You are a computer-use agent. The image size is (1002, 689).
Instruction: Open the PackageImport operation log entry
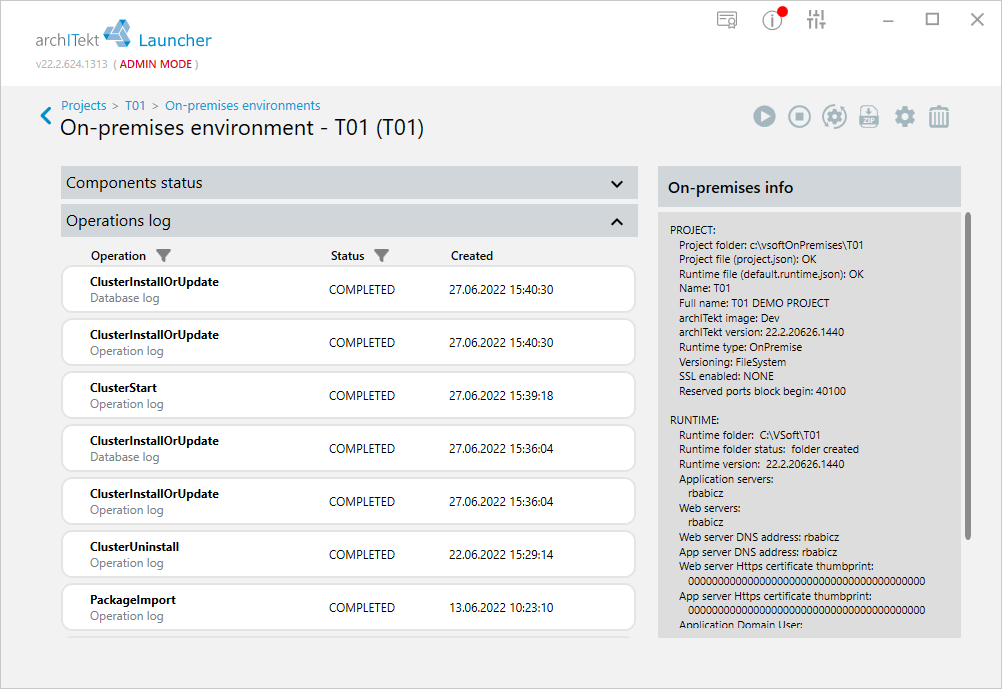pyautogui.click(x=348, y=608)
